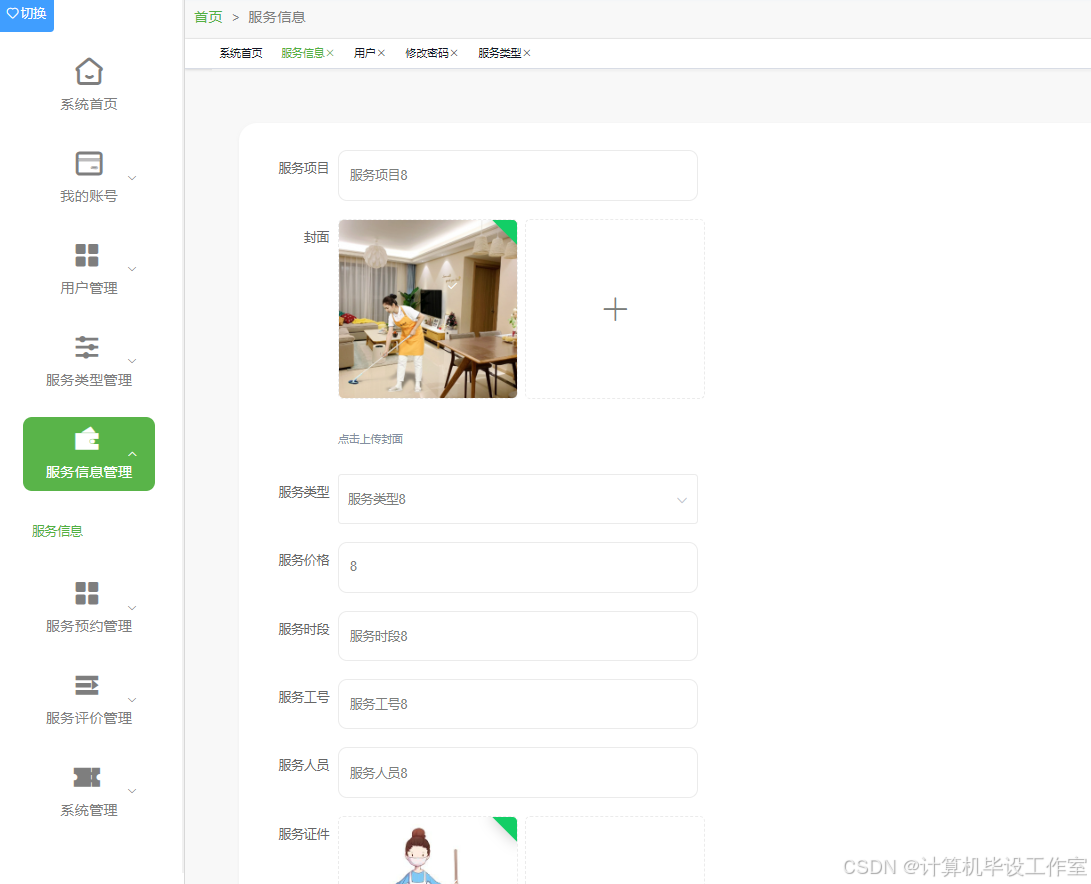Click 系统首页 label in sidebar

[88, 104]
